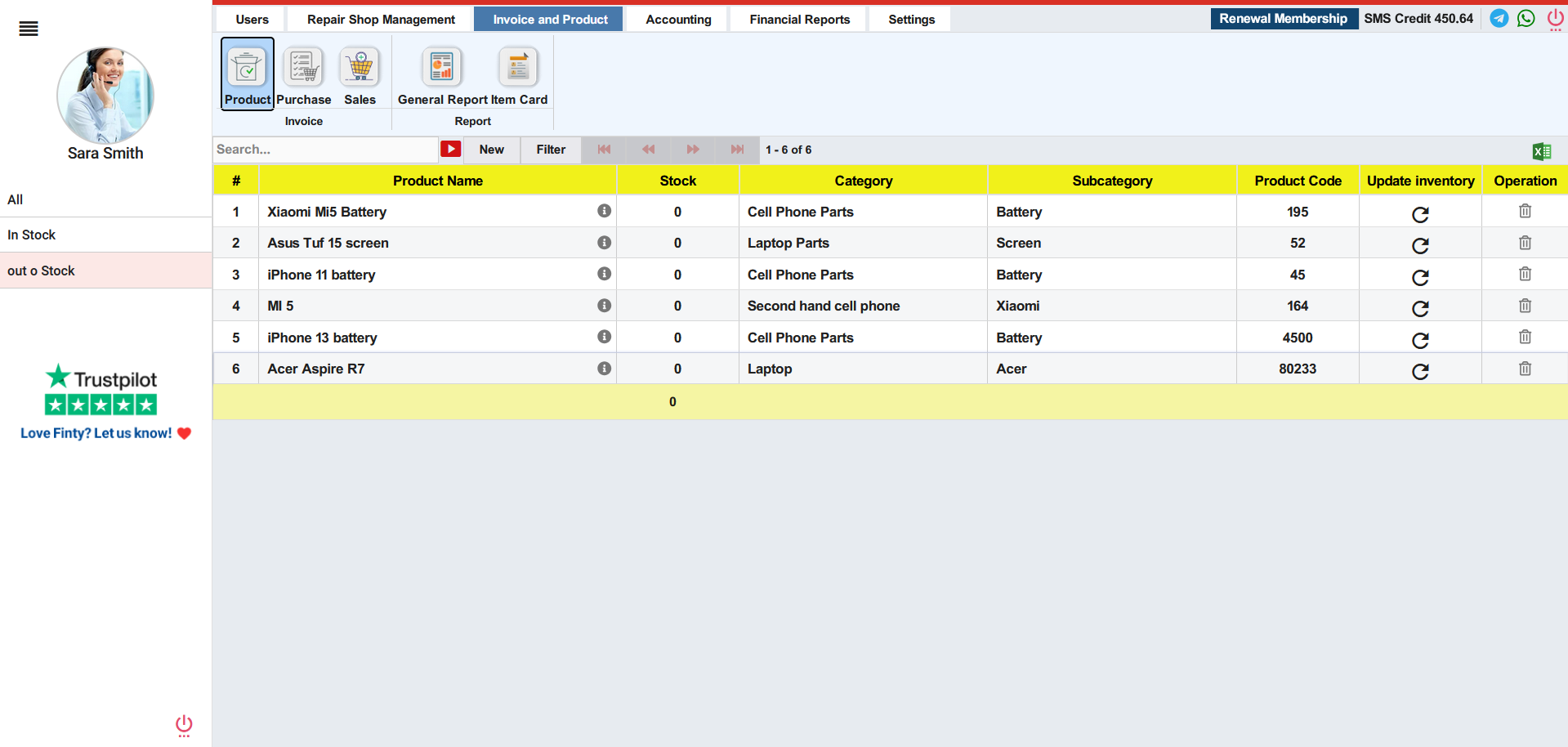Viewport: 1568px width, 747px height.
Task: Show All products in sidebar
Action: click(x=106, y=199)
